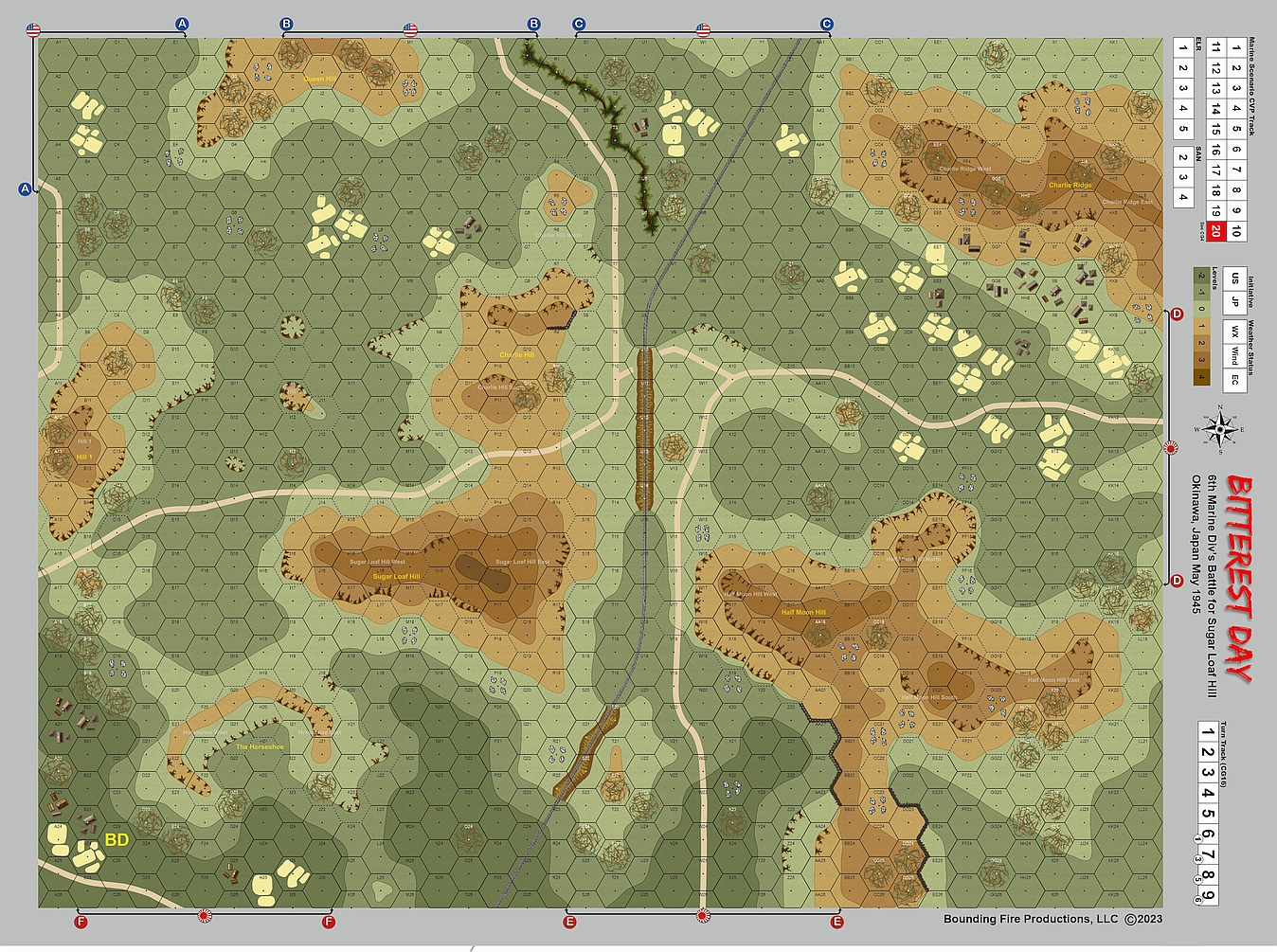Click the level 2 color swatch
Screen dimensions: 1277x952
tap(1201, 343)
